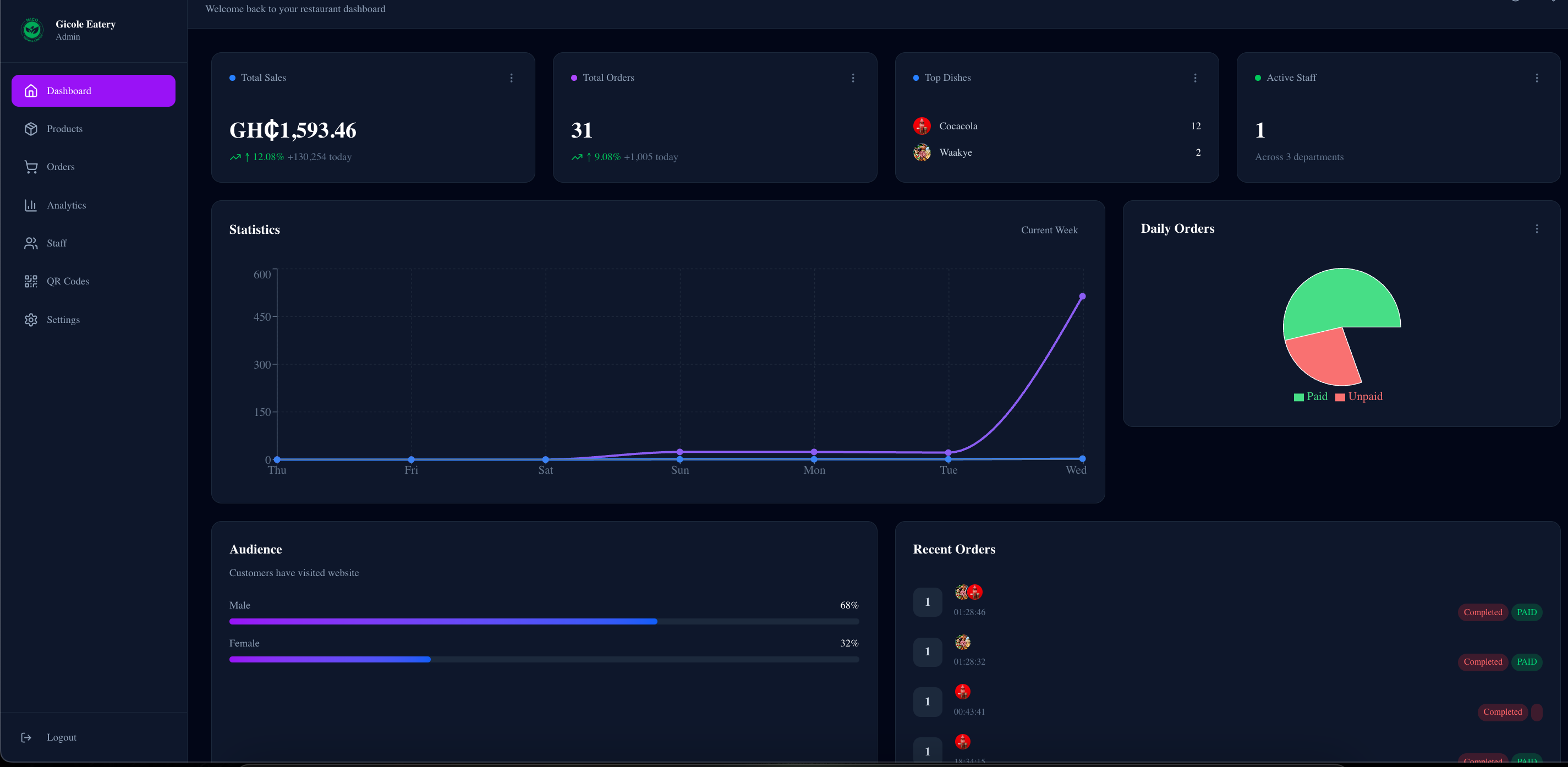Click the Completed badge on first recent order

point(1482,612)
